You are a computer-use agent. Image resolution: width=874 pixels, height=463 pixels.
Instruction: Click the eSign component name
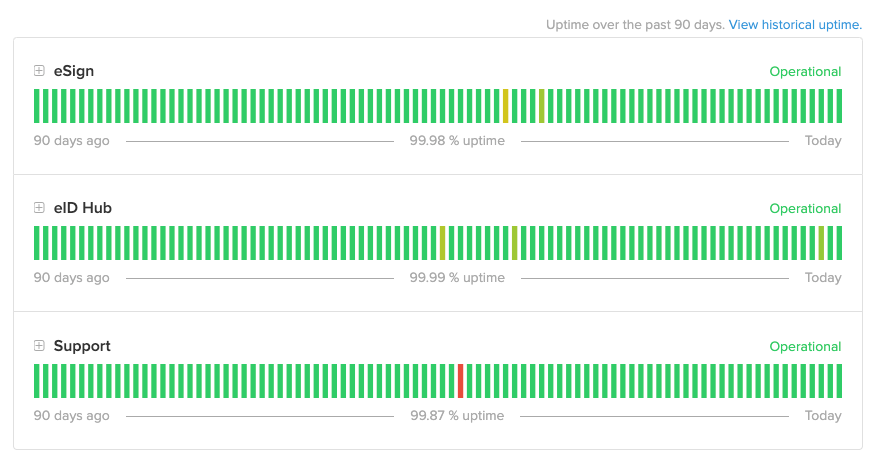pyautogui.click(x=74, y=71)
